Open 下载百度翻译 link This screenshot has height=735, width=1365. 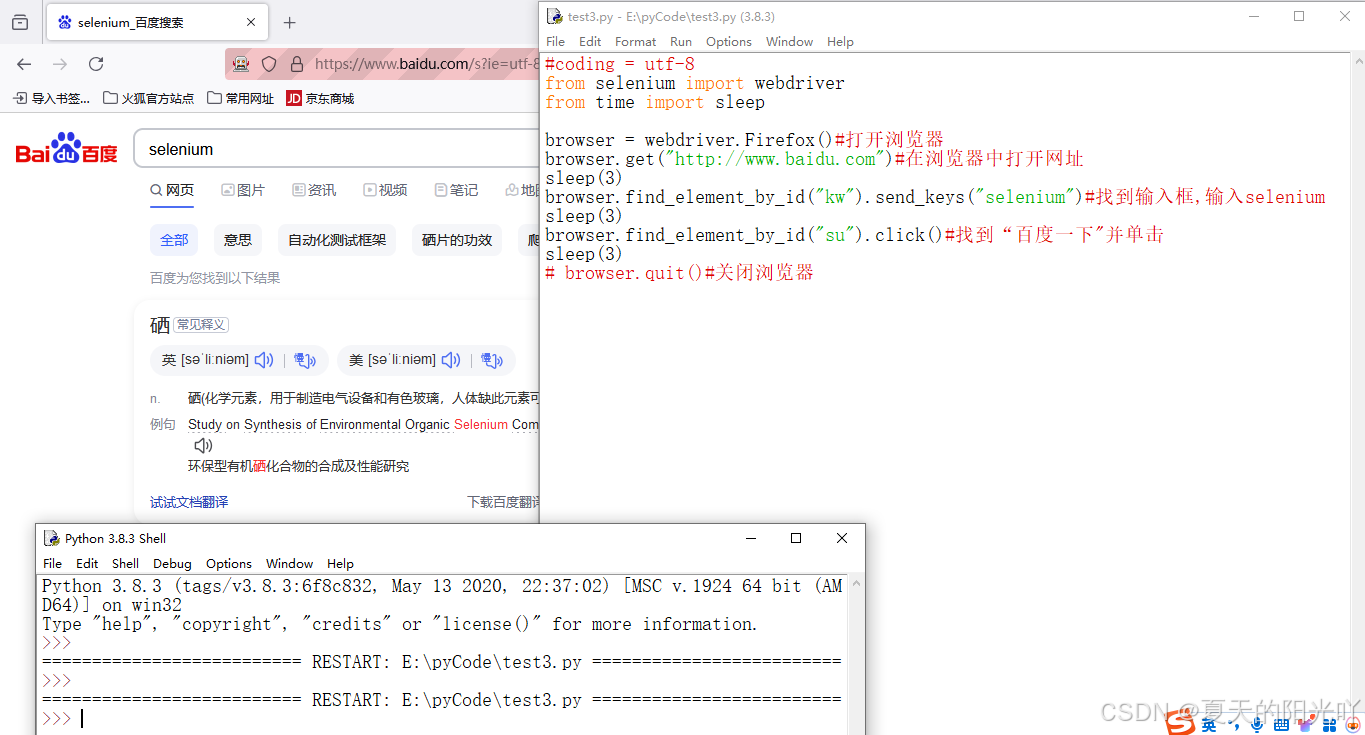pyautogui.click(x=503, y=502)
